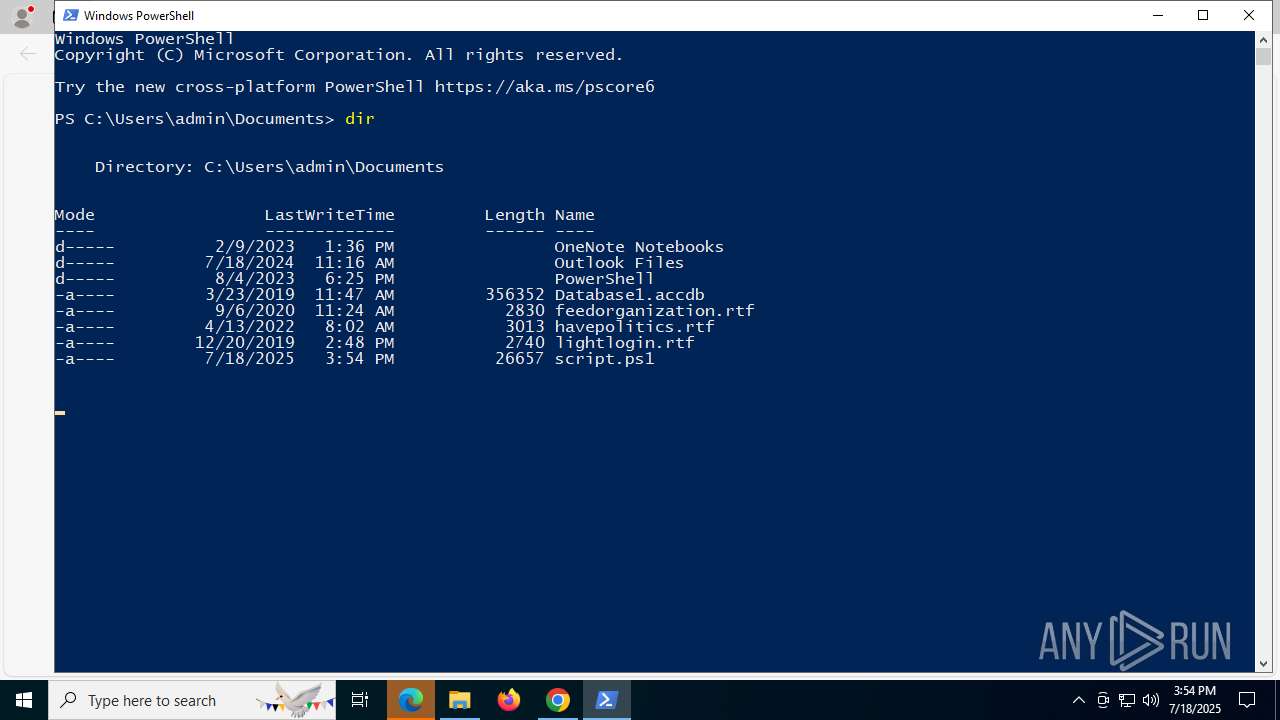
Task: Maximize the Windows PowerShell window
Action: (1203, 15)
